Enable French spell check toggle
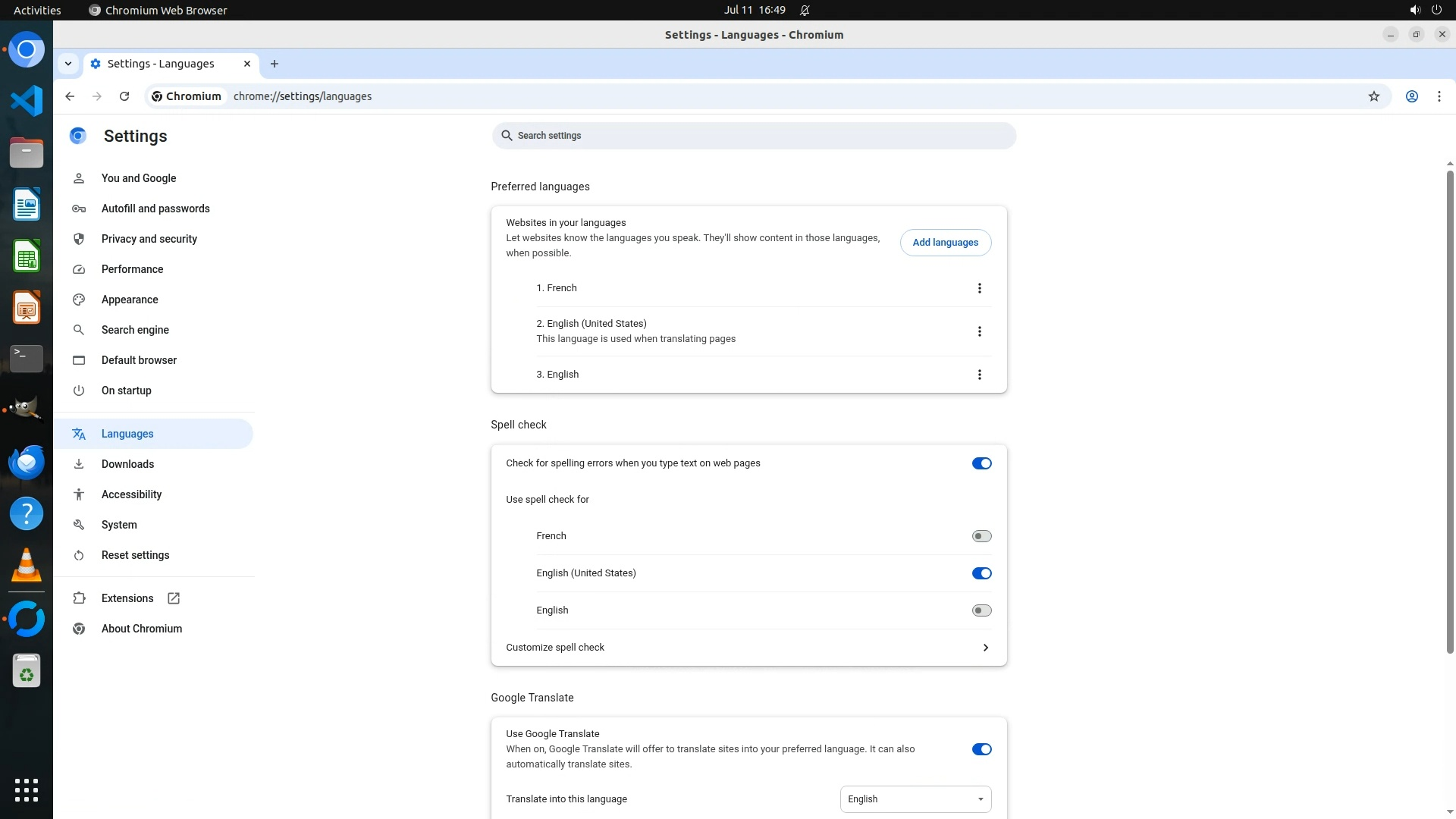This screenshot has height=819, width=1456. coord(981,536)
